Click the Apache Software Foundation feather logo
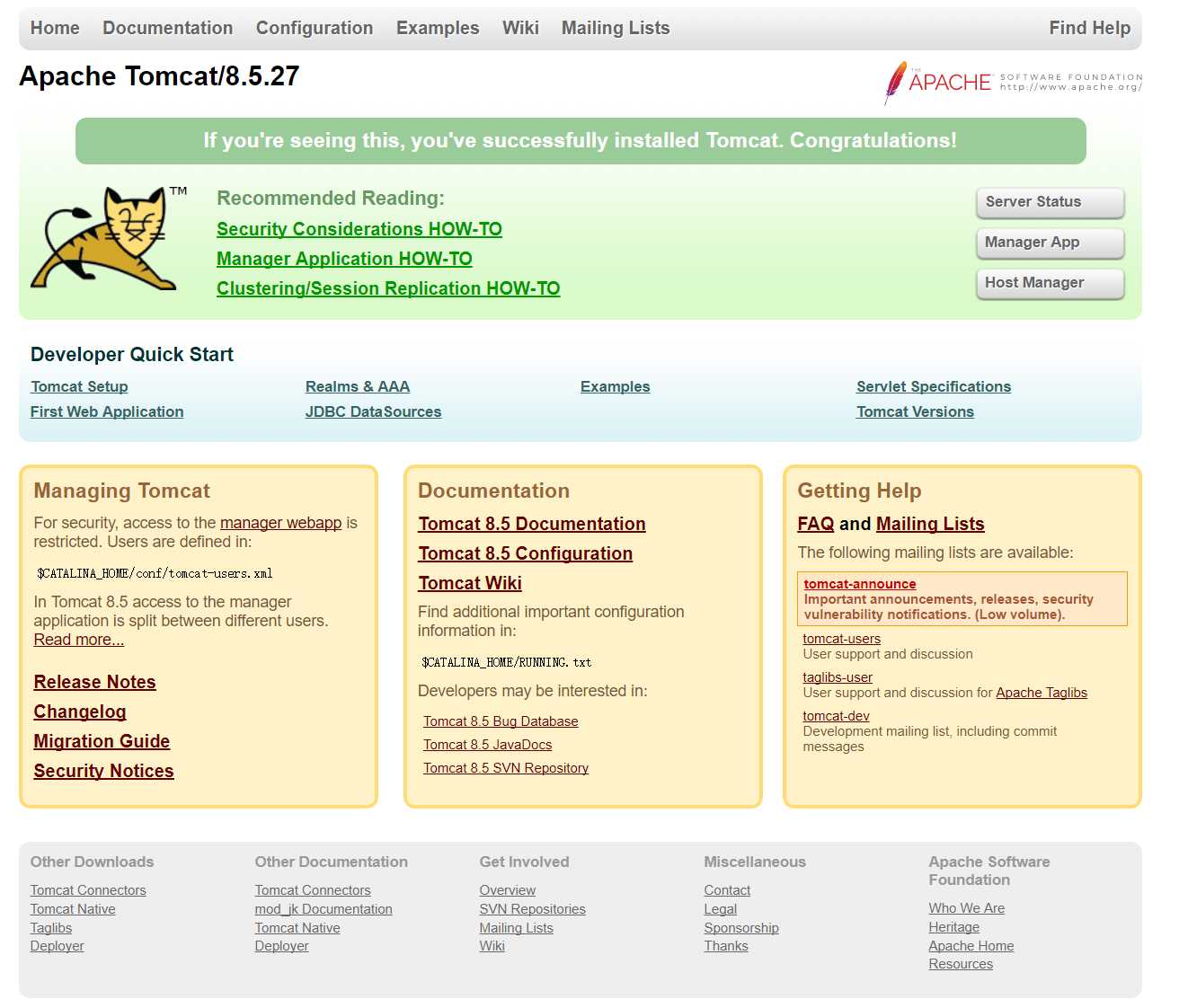The width and height of the screenshot is (1179, 1008). pyautogui.click(x=1013, y=83)
